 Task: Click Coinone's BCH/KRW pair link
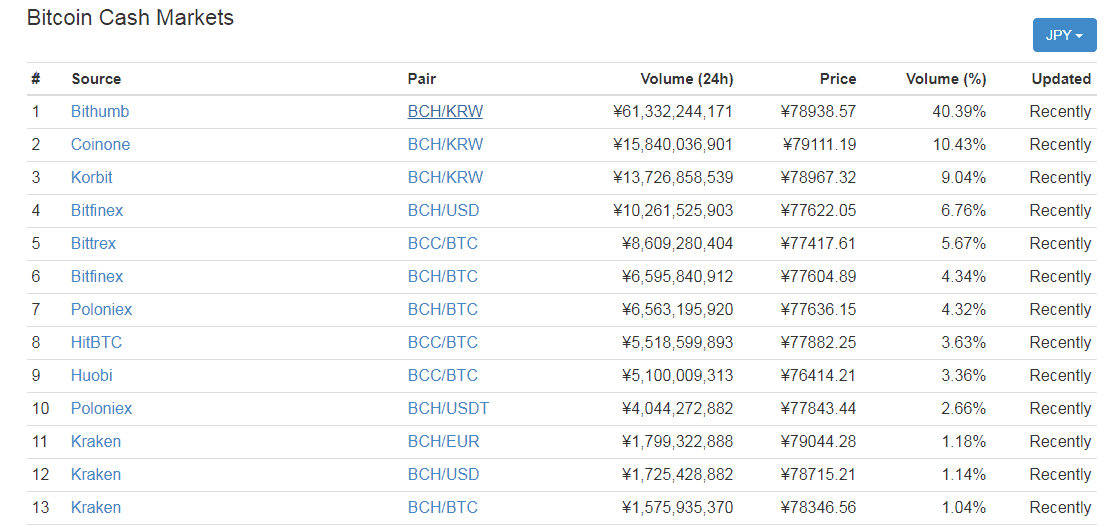pos(445,144)
